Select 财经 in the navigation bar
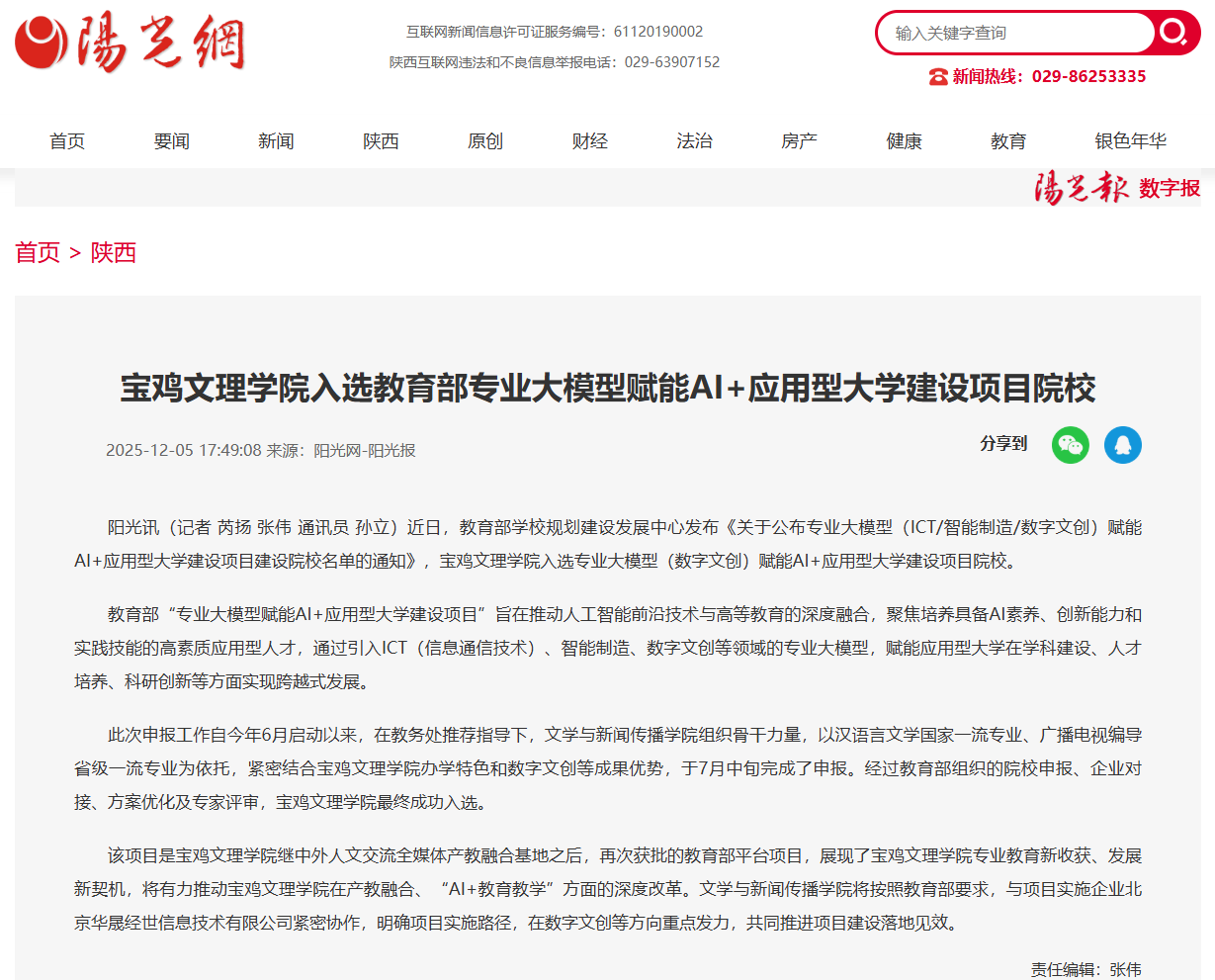This screenshot has width=1215, height=980. pyautogui.click(x=590, y=141)
